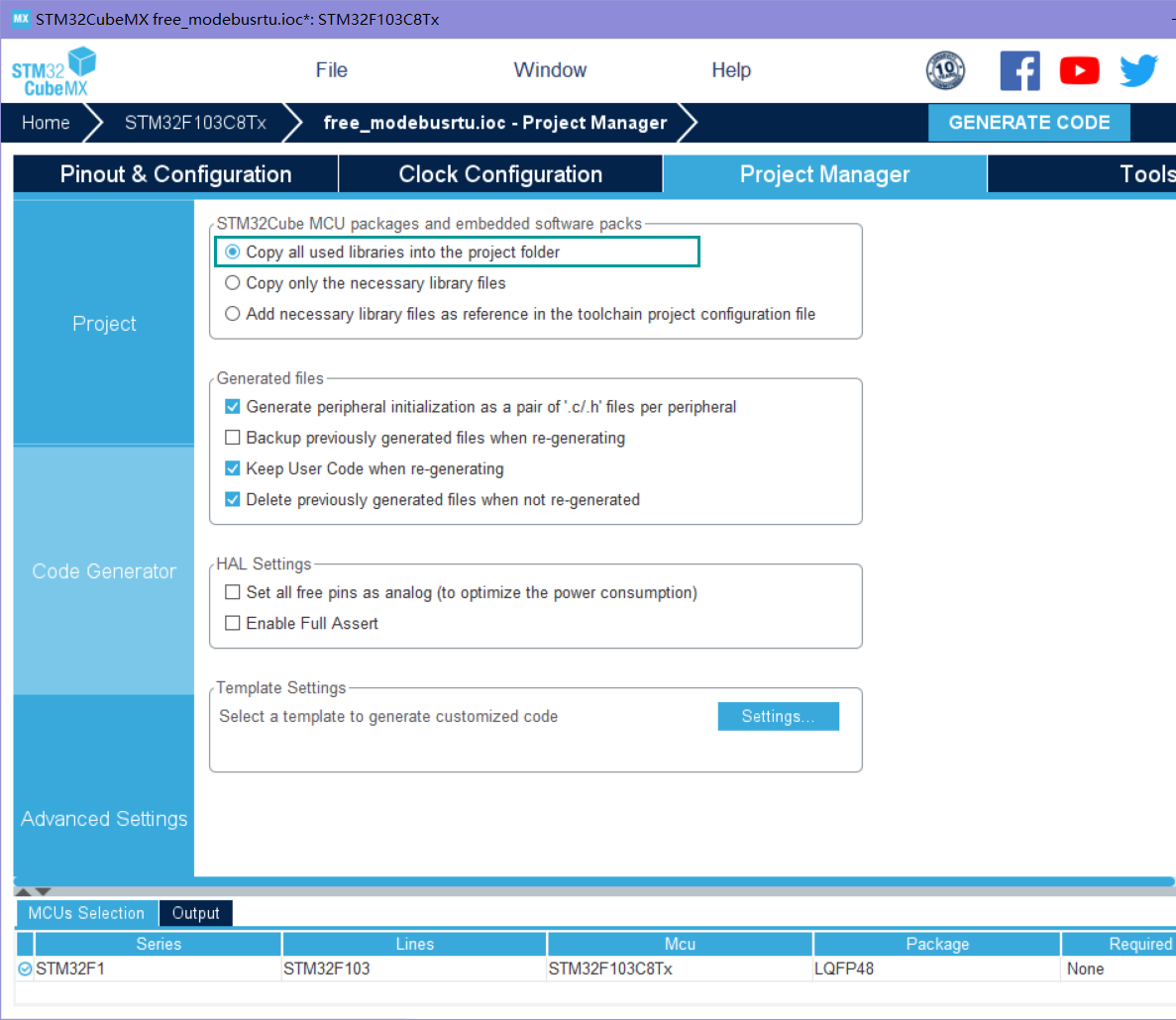Open the File menu
The width and height of the screenshot is (1176, 1020).
(x=332, y=69)
